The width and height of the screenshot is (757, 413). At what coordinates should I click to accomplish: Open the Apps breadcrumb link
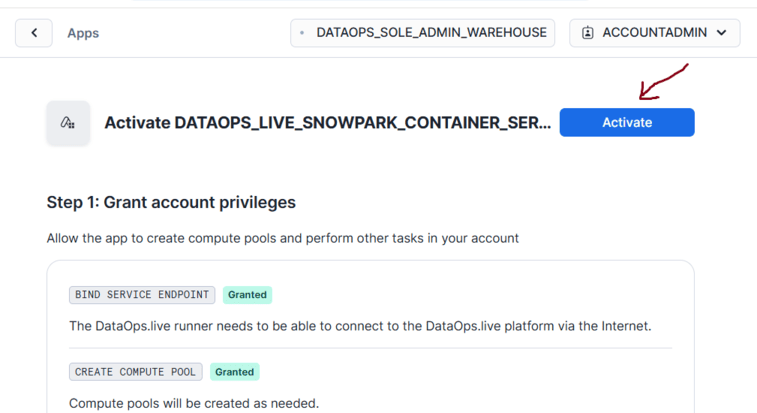(x=83, y=33)
